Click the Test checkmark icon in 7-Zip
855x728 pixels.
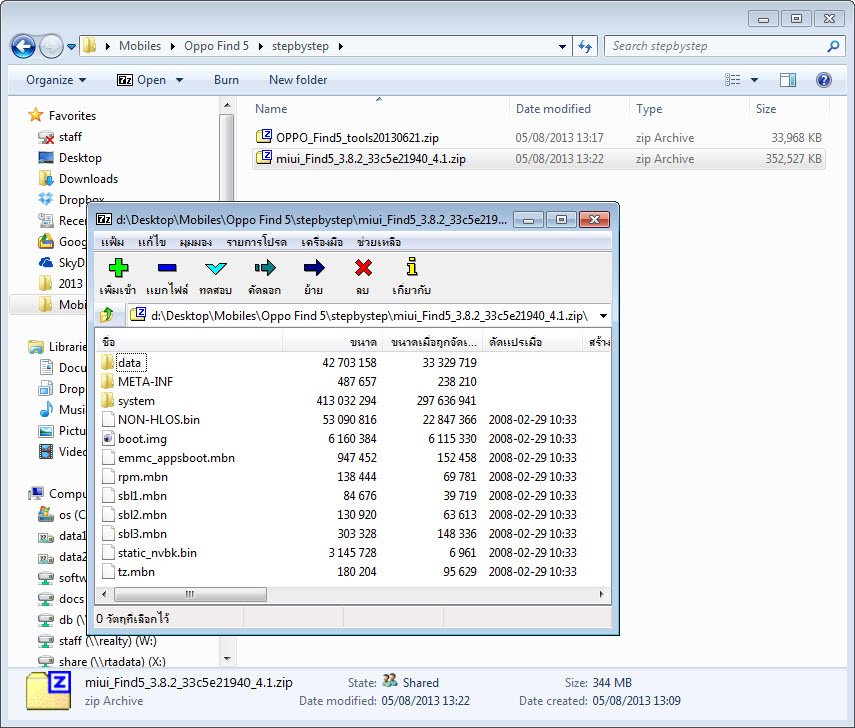215,268
